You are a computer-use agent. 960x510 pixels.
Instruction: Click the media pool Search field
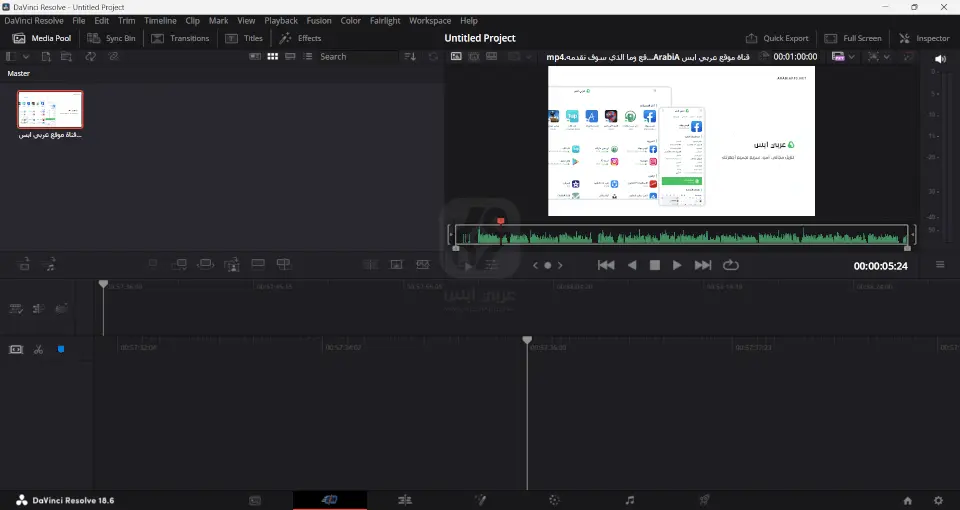[358, 56]
